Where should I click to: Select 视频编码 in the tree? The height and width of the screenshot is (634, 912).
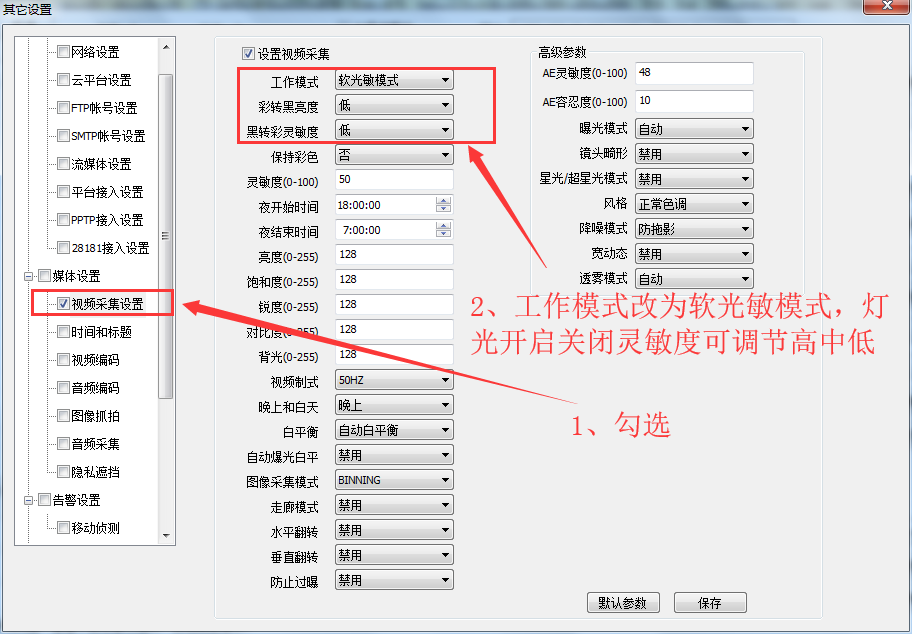95,360
